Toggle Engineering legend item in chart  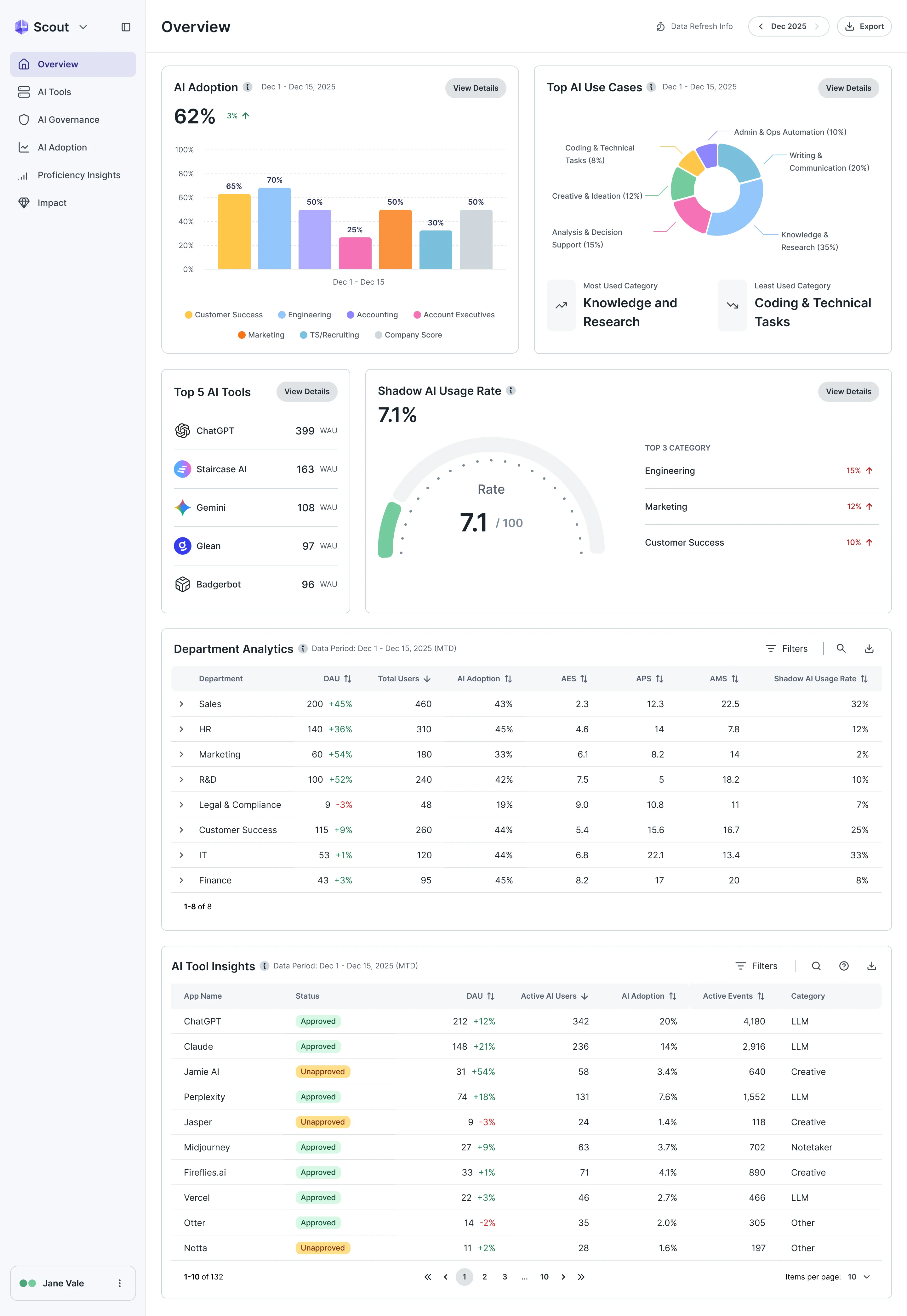pos(305,315)
